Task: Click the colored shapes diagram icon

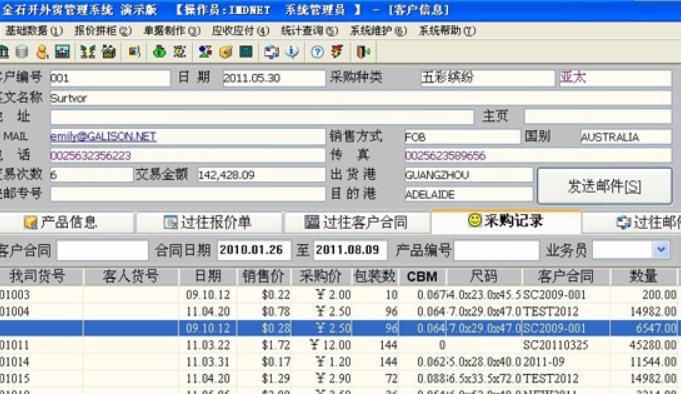Action: click(205, 52)
